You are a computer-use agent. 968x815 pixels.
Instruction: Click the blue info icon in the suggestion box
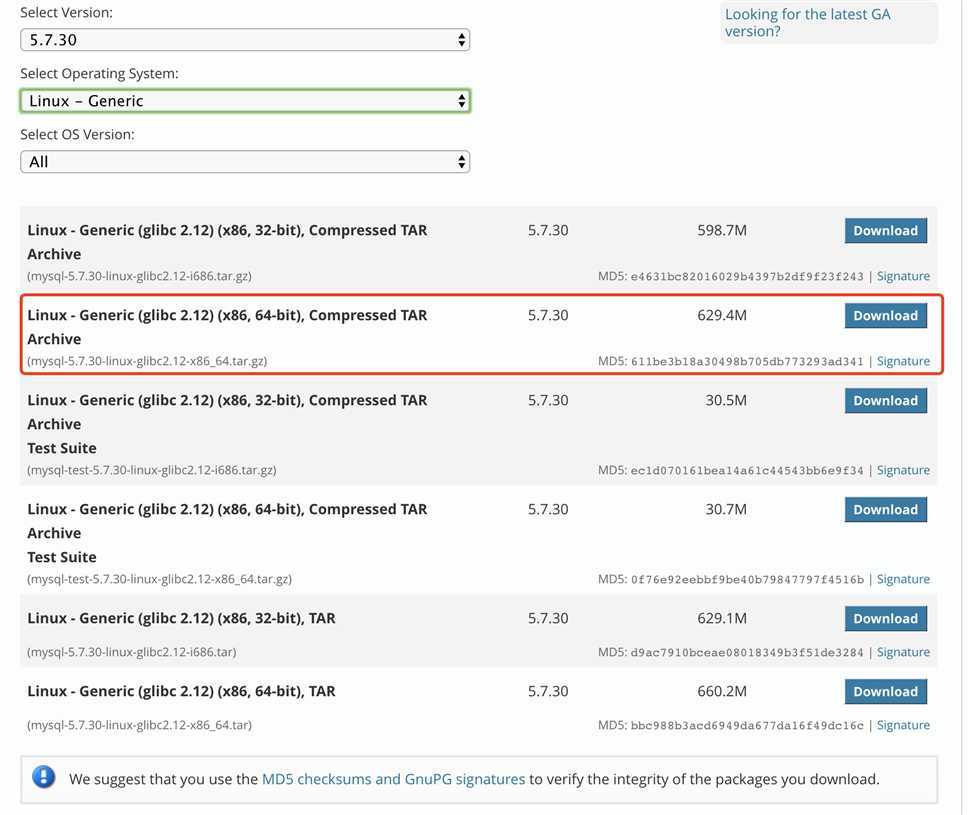43,777
